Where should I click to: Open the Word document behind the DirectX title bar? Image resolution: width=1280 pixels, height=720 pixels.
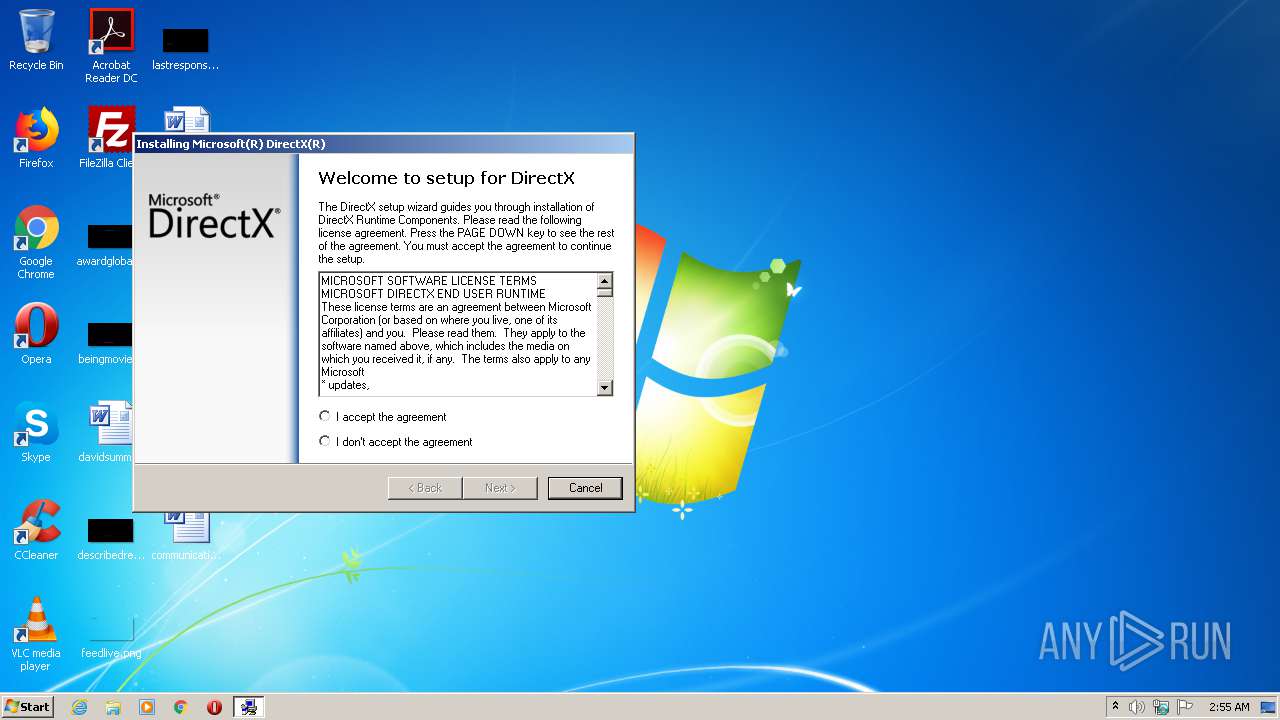tap(187, 119)
